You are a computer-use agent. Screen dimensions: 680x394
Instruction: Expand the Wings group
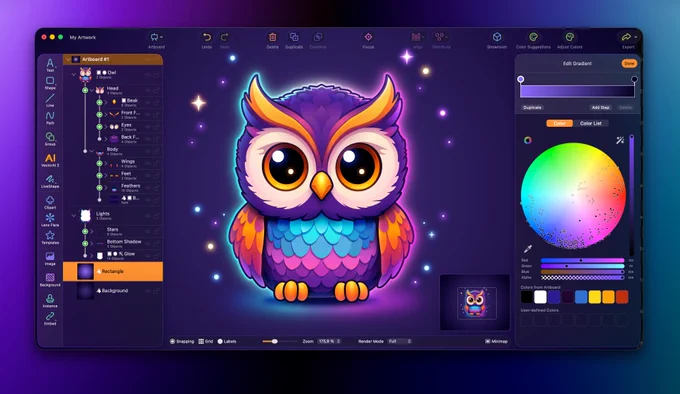tap(106, 163)
